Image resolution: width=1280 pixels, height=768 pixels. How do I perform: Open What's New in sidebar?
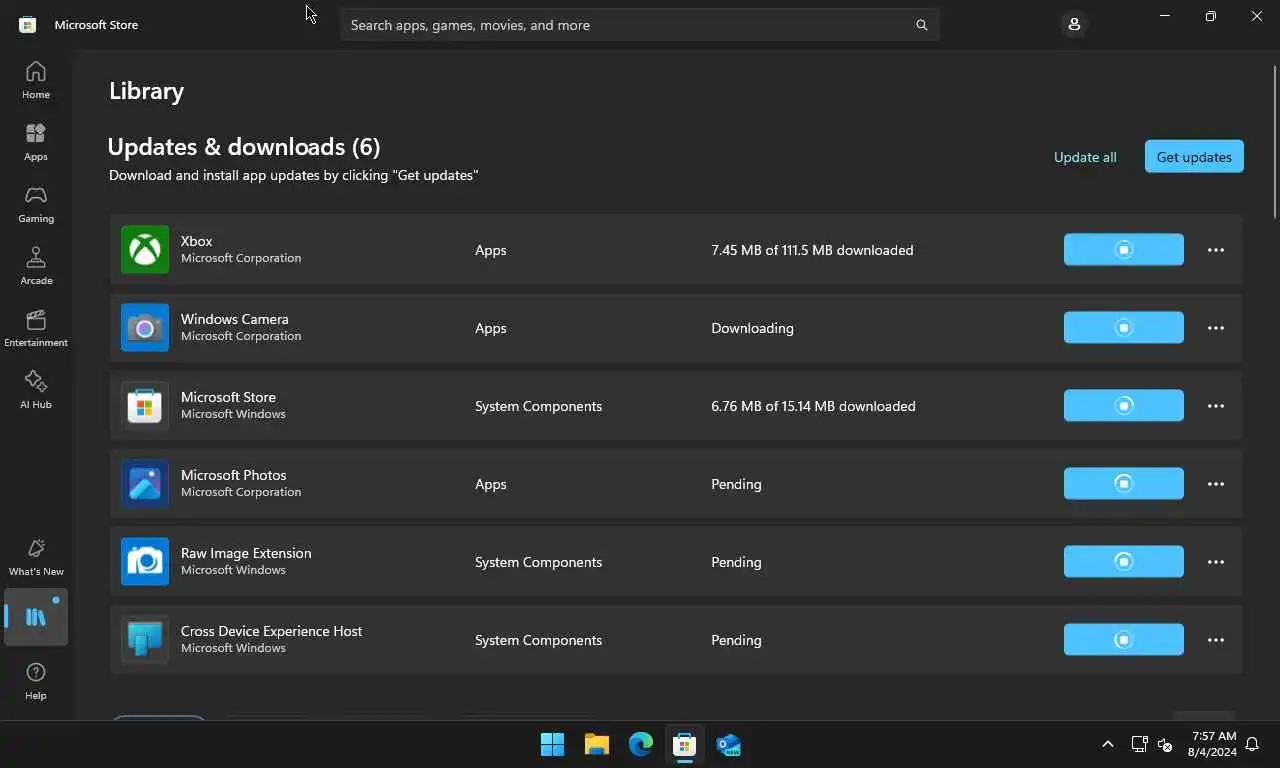[x=36, y=557]
